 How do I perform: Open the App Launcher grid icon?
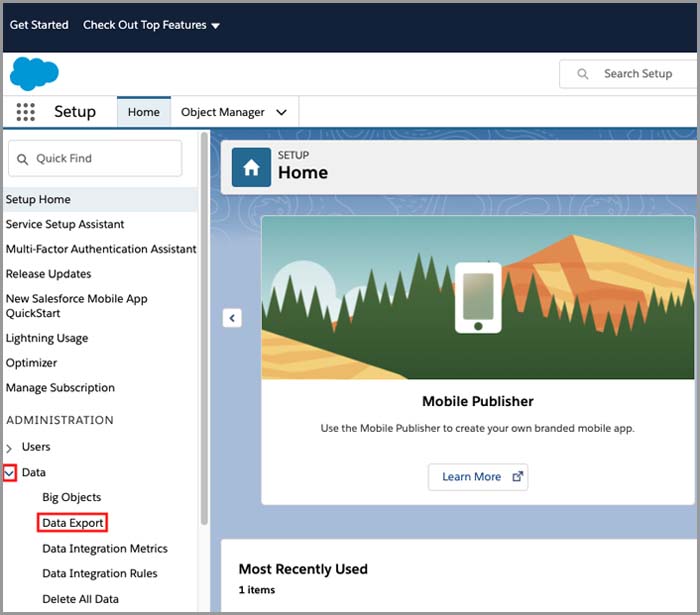pos(26,112)
